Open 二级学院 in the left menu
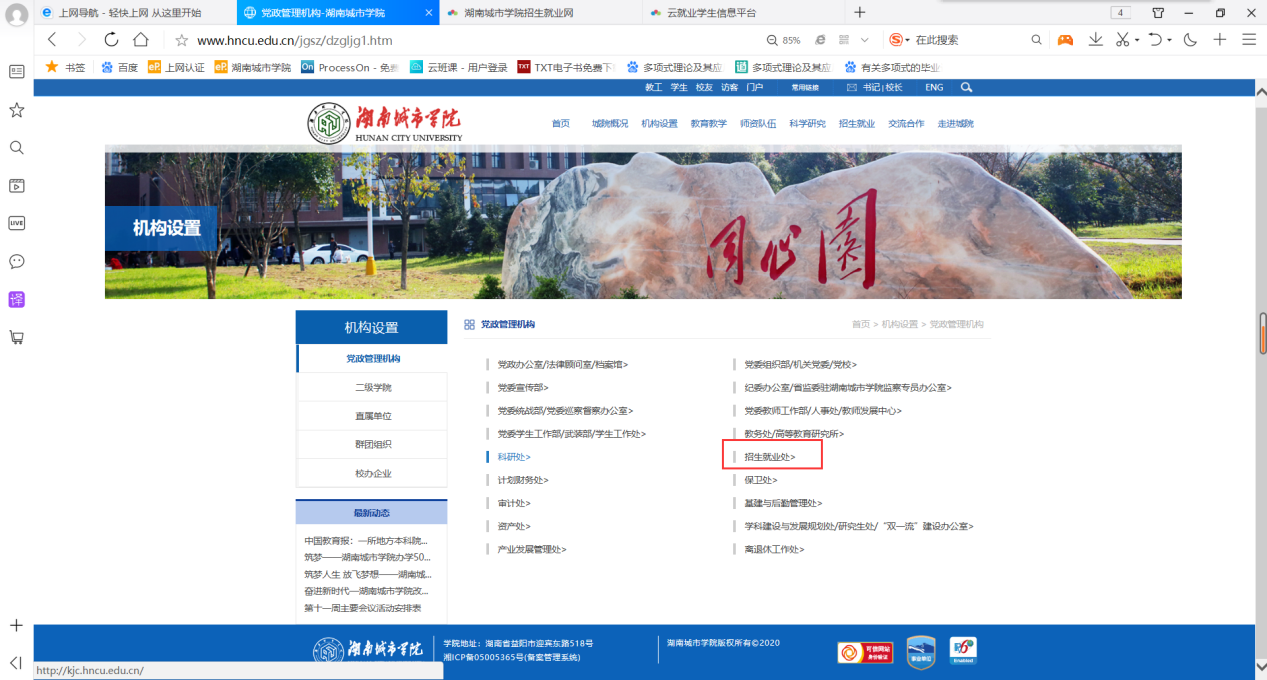 [372, 387]
